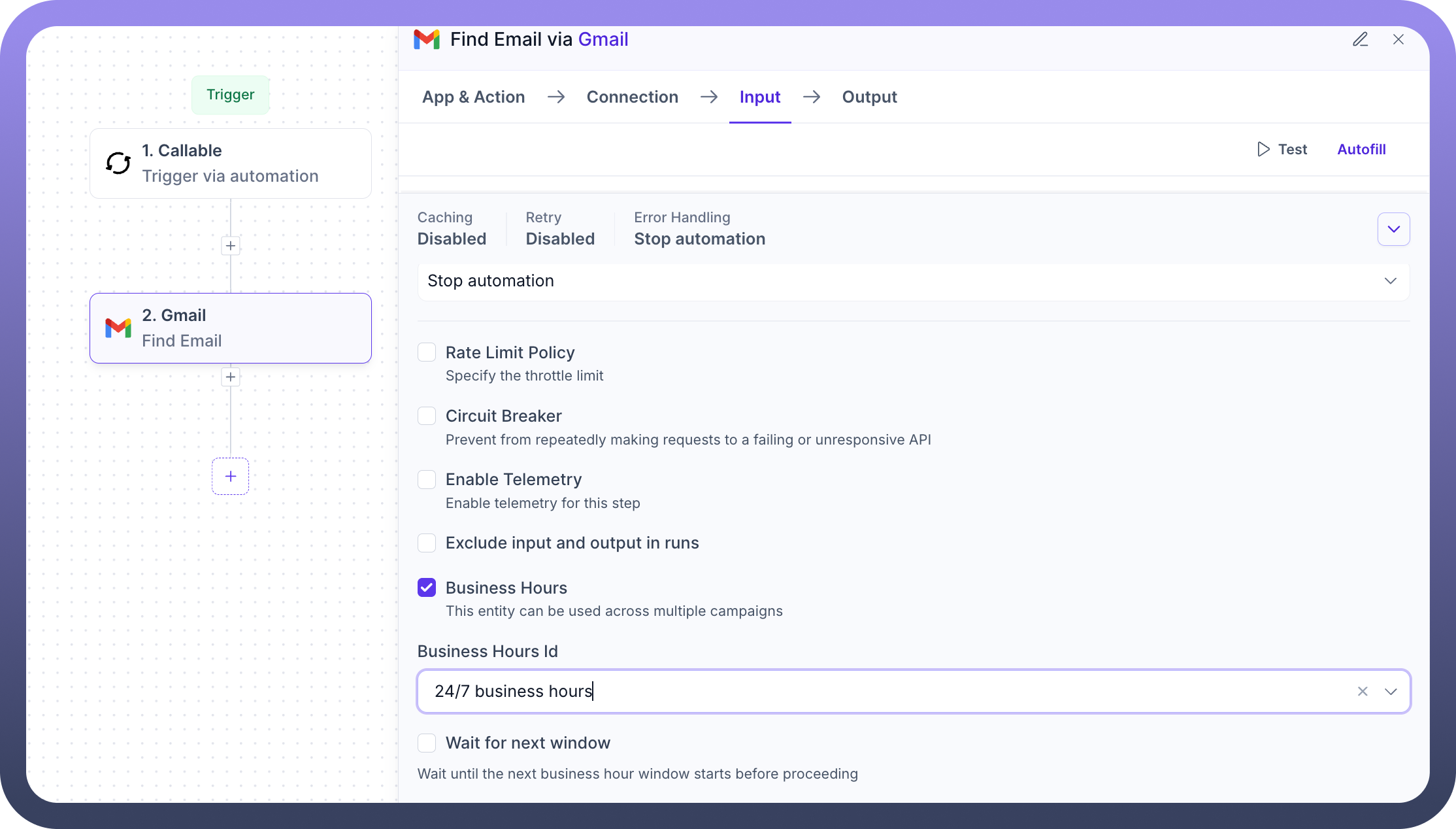Collapse the Caching and Retry settings section
Screen dimensions: 1456x829
[x=1393, y=229]
